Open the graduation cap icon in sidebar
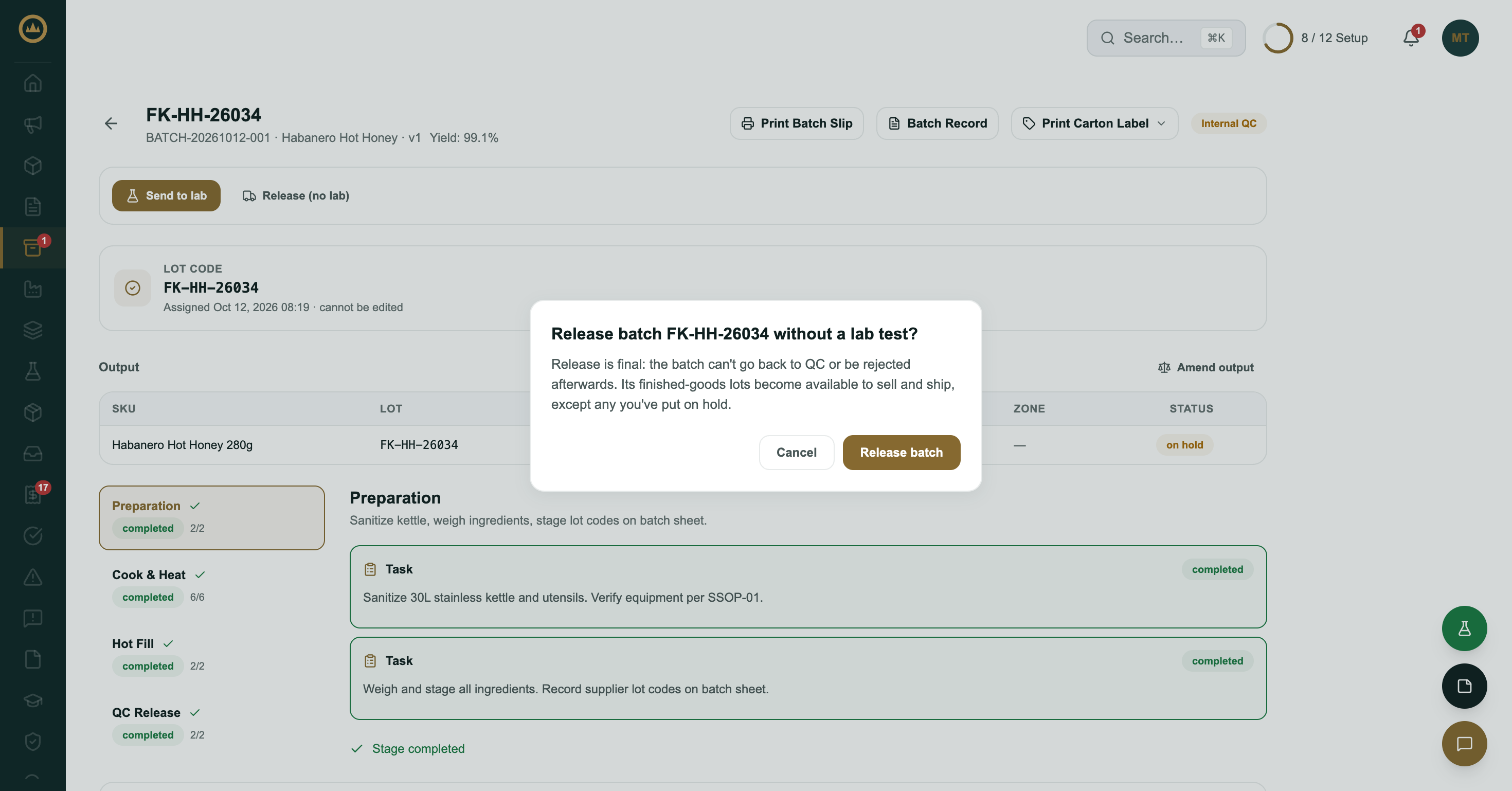The width and height of the screenshot is (1512, 791). (33, 700)
